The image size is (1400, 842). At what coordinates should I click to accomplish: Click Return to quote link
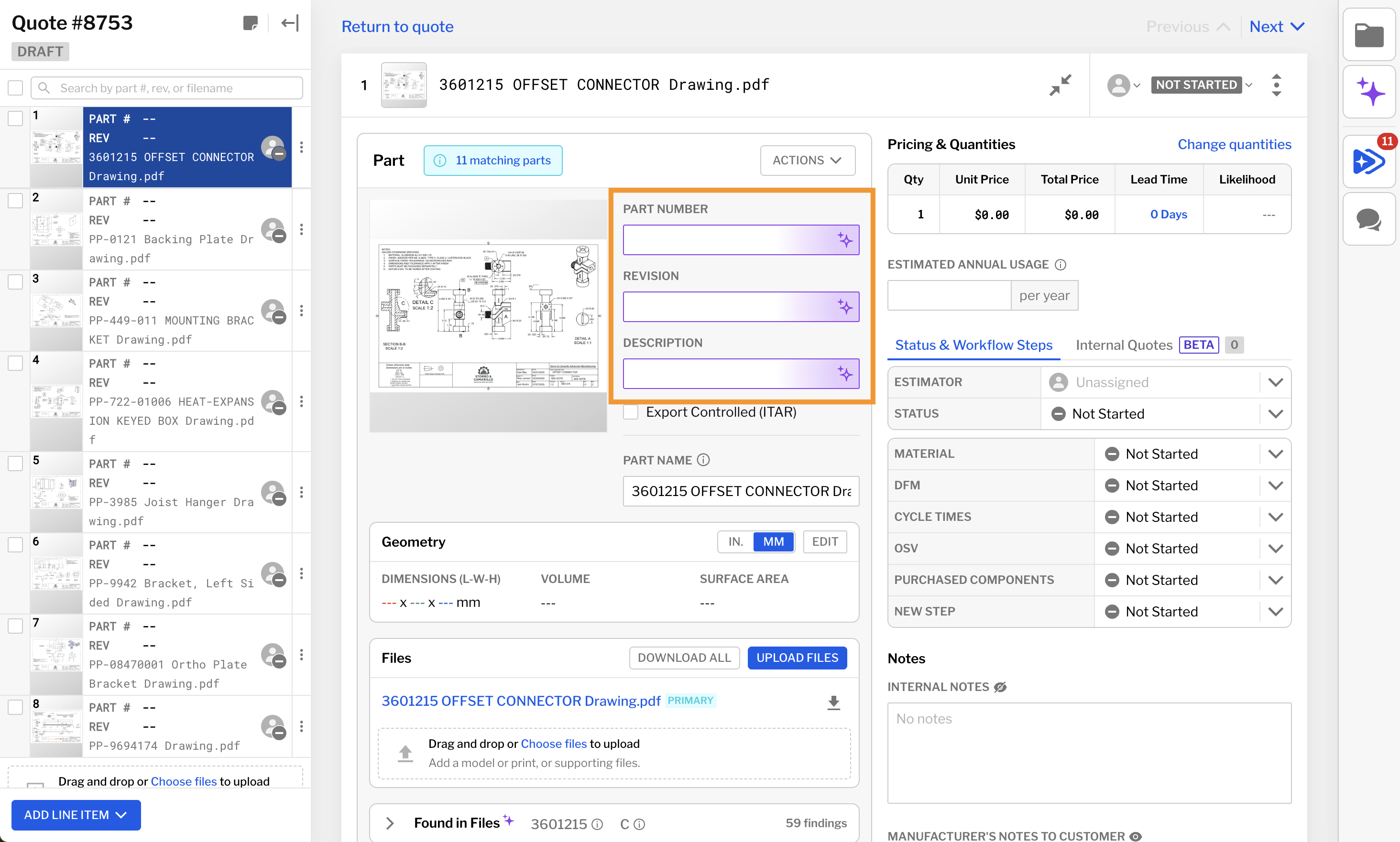coord(397,27)
